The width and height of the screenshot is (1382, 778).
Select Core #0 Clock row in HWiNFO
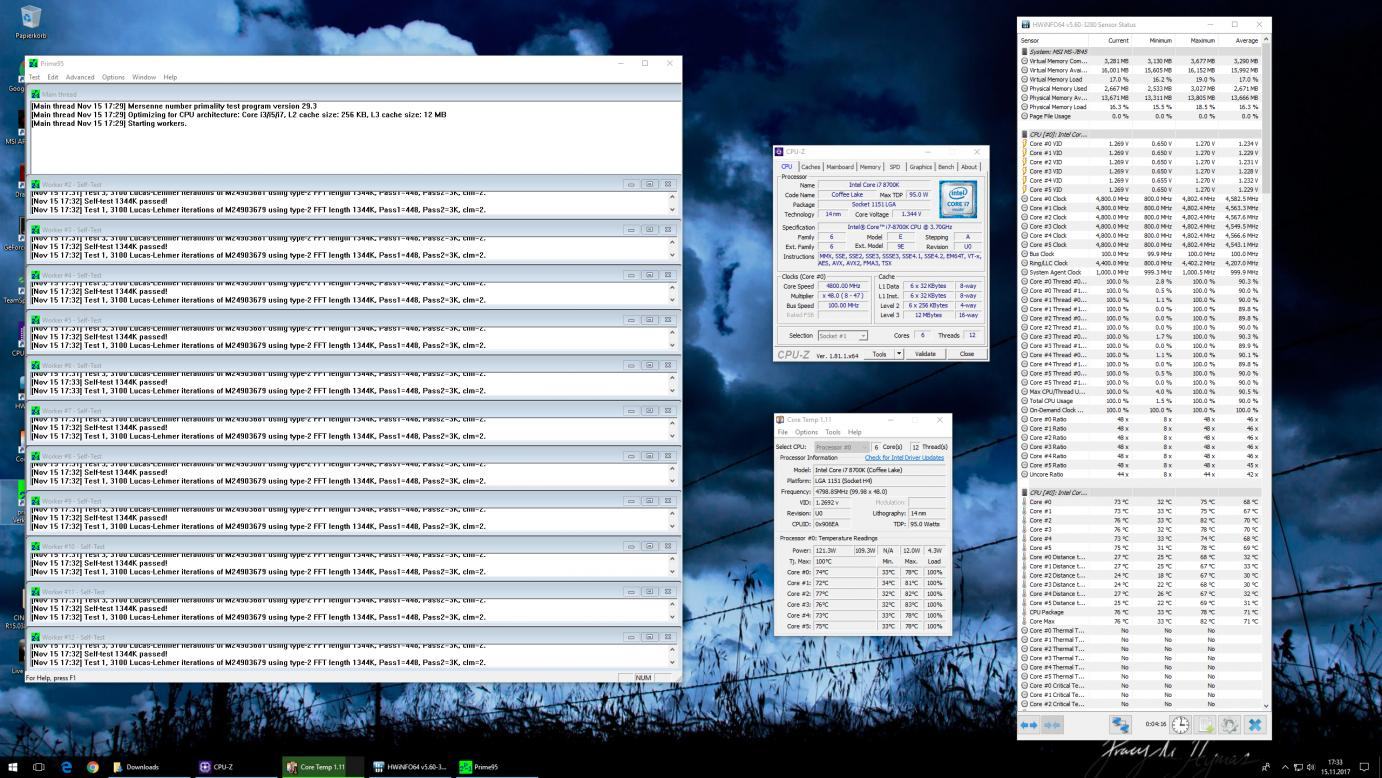click(1140, 199)
